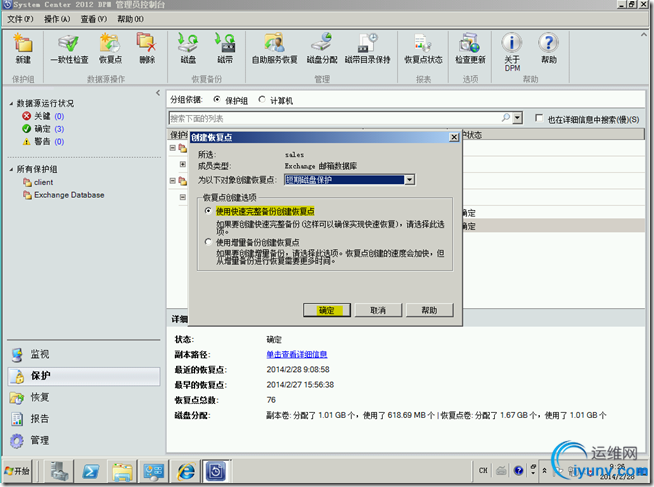Open 关于 DPM info icon
Screen dimensions: 654x487
pyautogui.click(x=512, y=52)
